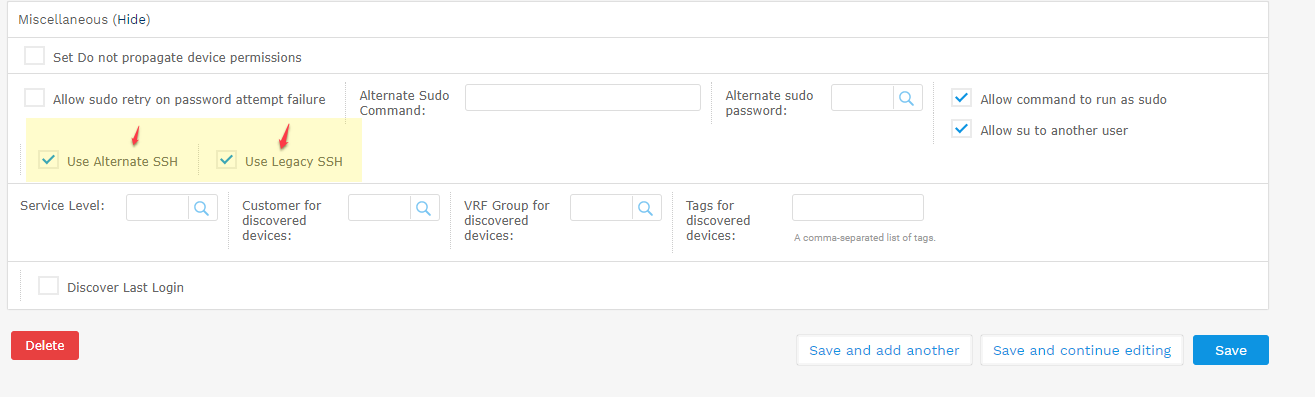Enable sudo retry on password failure
This screenshot has height=397, width=1315.
pos(35,98)
